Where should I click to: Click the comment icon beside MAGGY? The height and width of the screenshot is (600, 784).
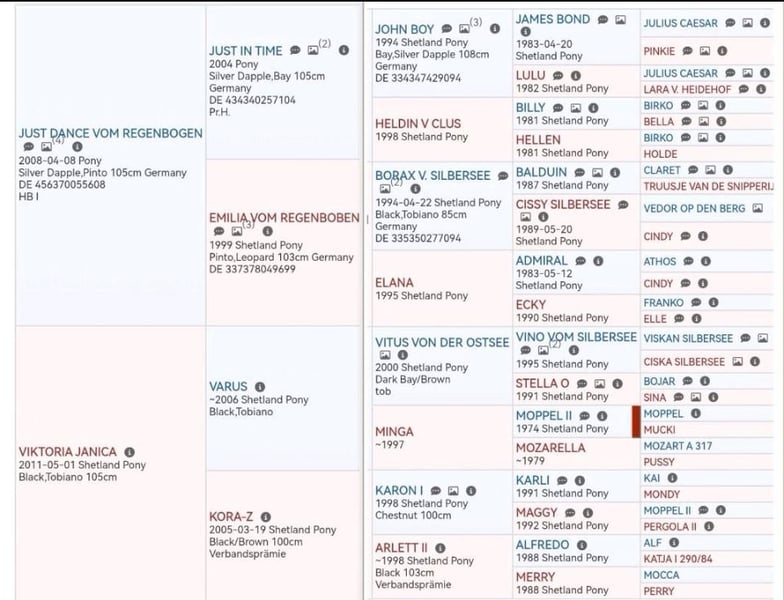[570, 512]
